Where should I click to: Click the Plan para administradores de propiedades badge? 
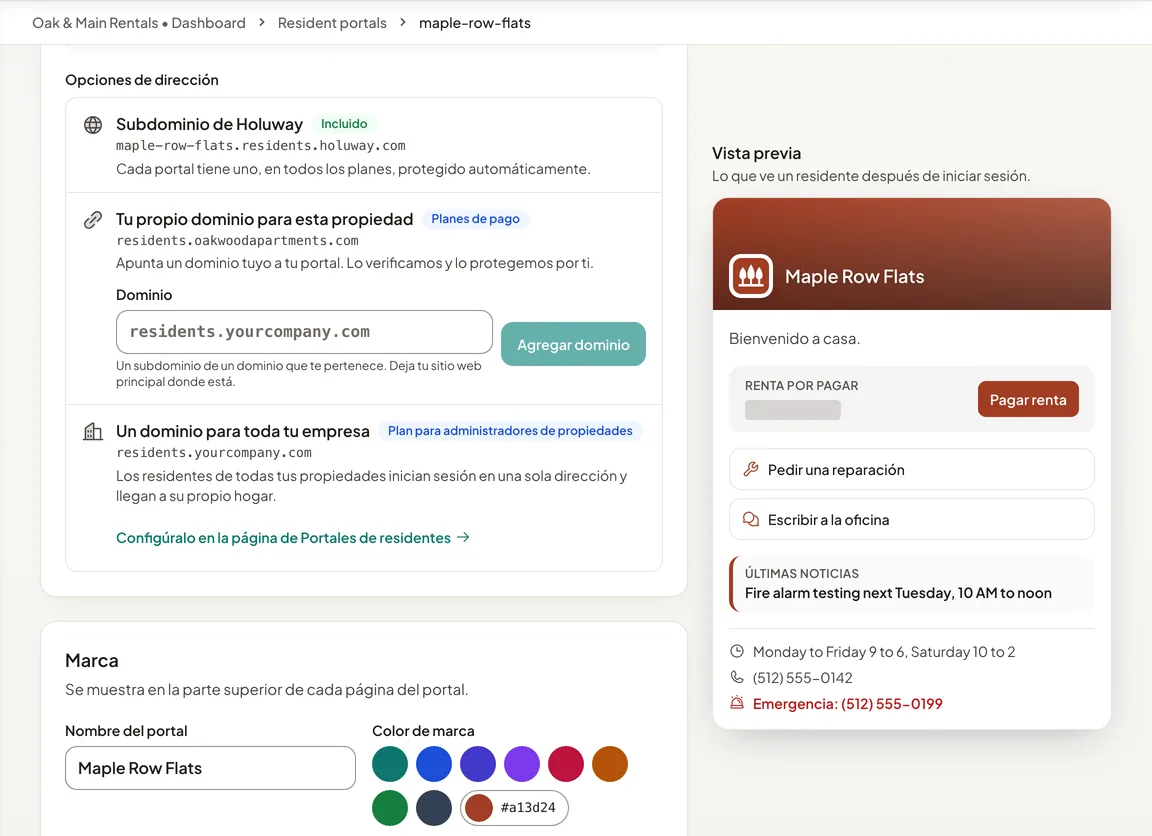click(510, 430)
